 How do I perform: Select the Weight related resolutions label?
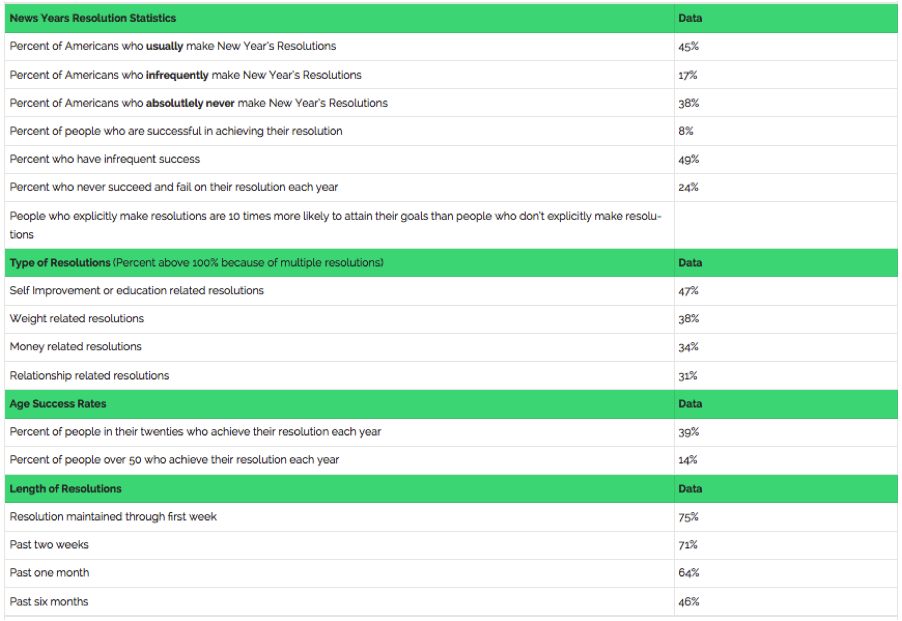[x=77, y=319]
